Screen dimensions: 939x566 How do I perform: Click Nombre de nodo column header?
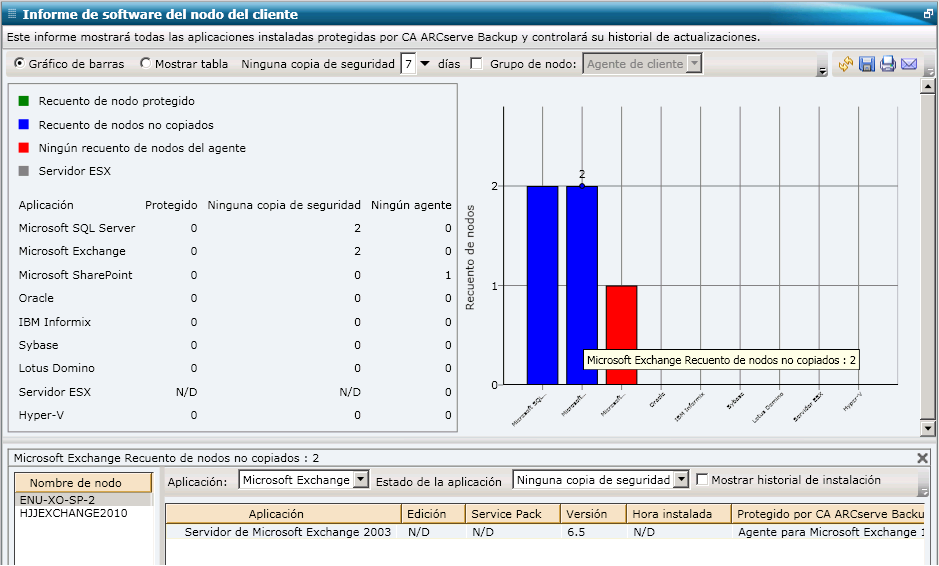pos(83,483)
